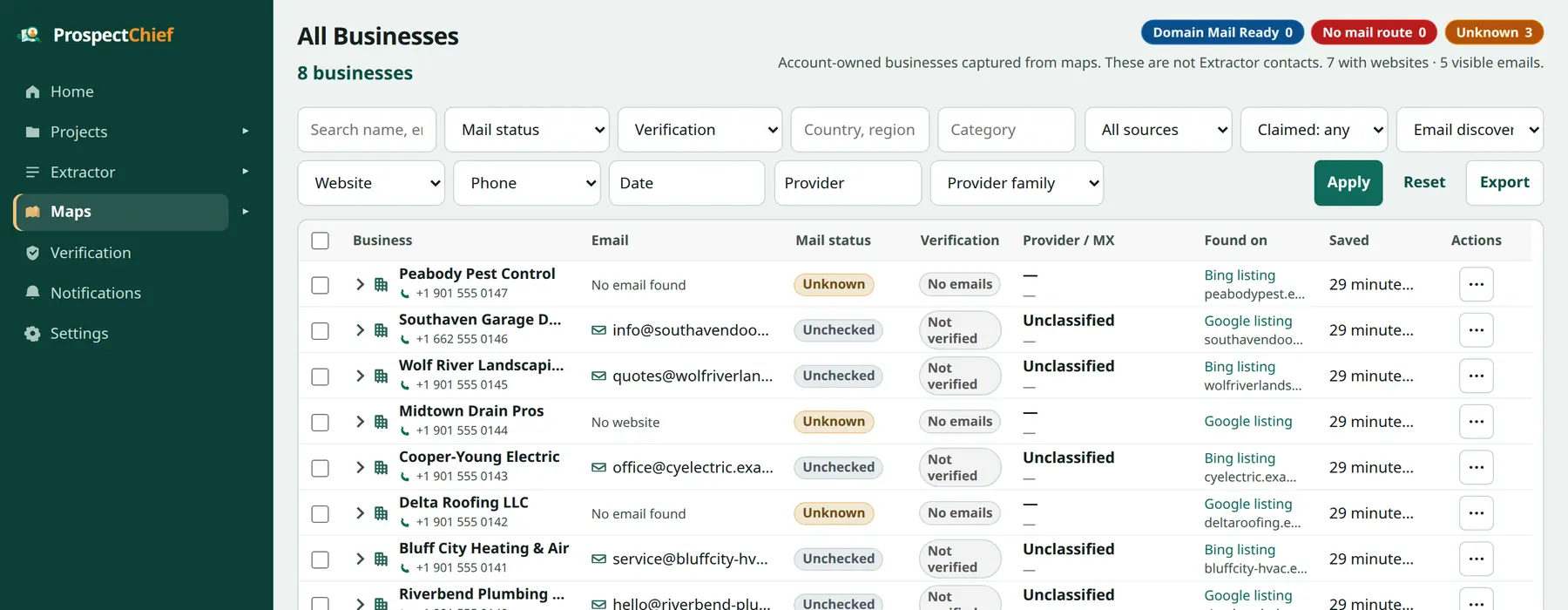Open the Phone filter dropdown
1568x610 pixels.
(x=527, y=183)
